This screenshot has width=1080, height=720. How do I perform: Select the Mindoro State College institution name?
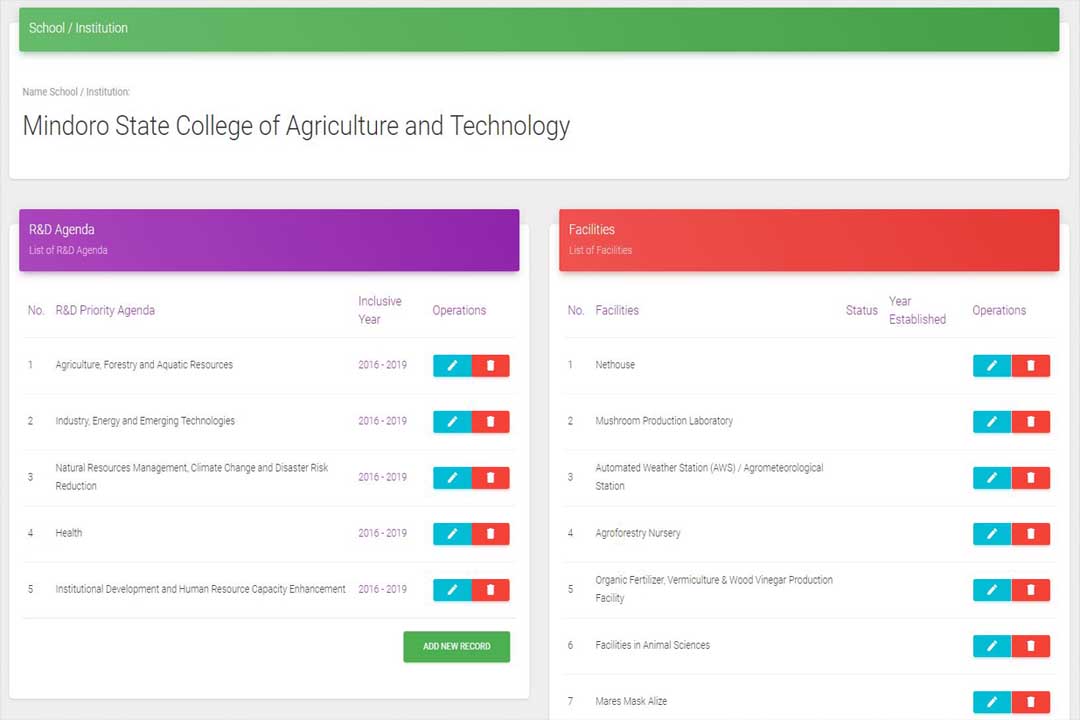tap(296, 126)
